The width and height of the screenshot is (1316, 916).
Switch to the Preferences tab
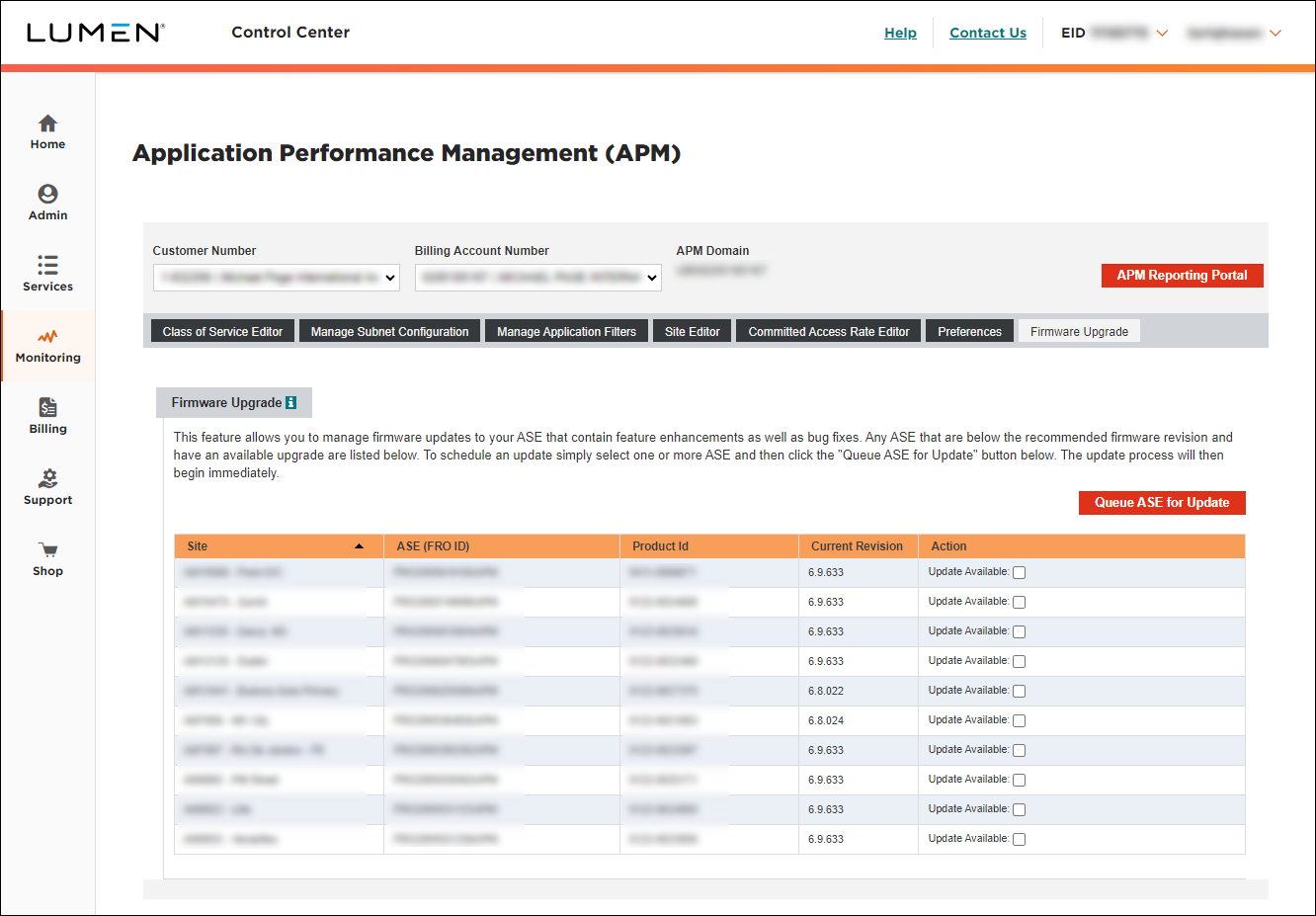(969, 331)
